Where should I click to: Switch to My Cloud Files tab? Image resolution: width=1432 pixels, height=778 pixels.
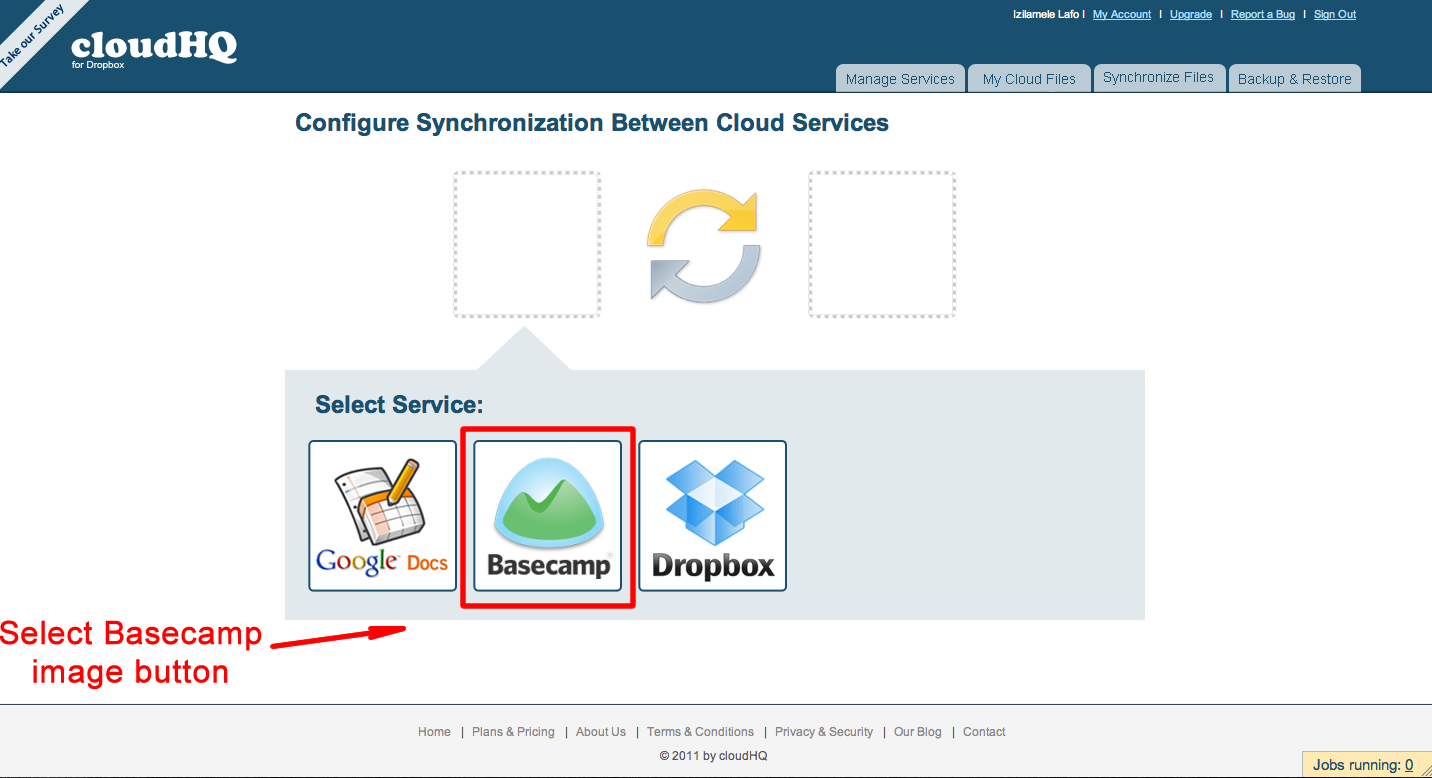pos(1029,79)
